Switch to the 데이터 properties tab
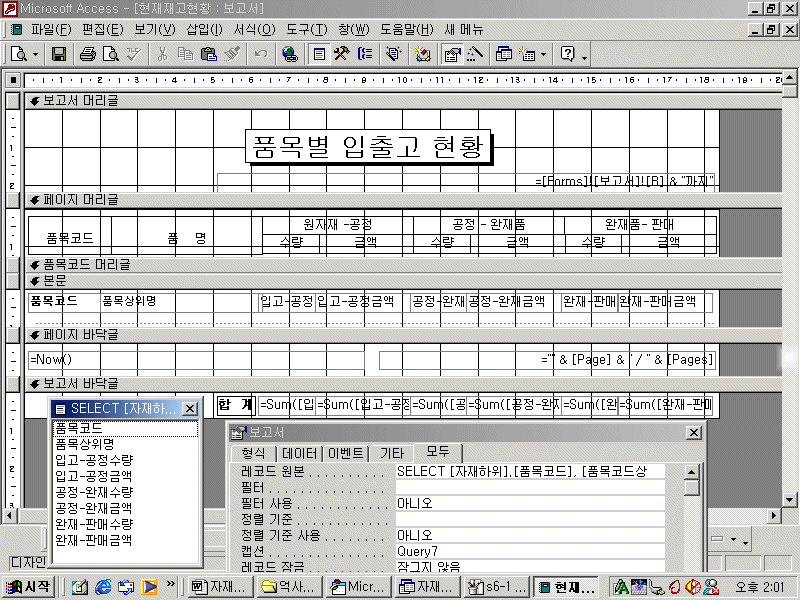The width and height of the screenshot is (800, 600). (299, 453)
